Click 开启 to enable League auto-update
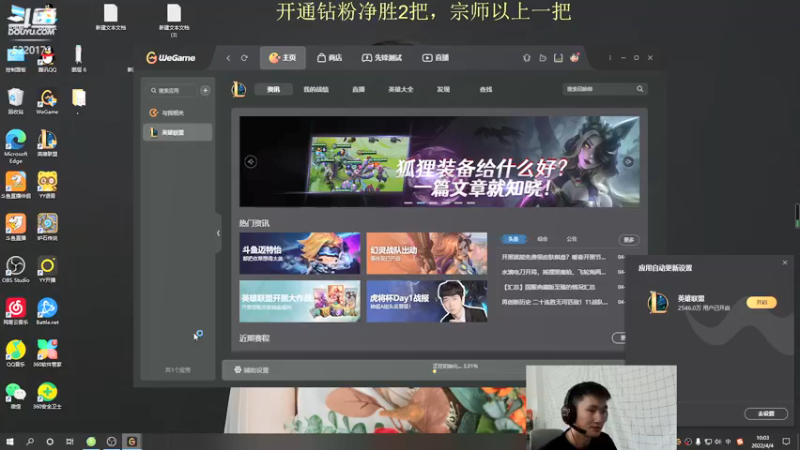Image resolution: width=800 pixels, height=450 pixels. (x=761, y=303)
